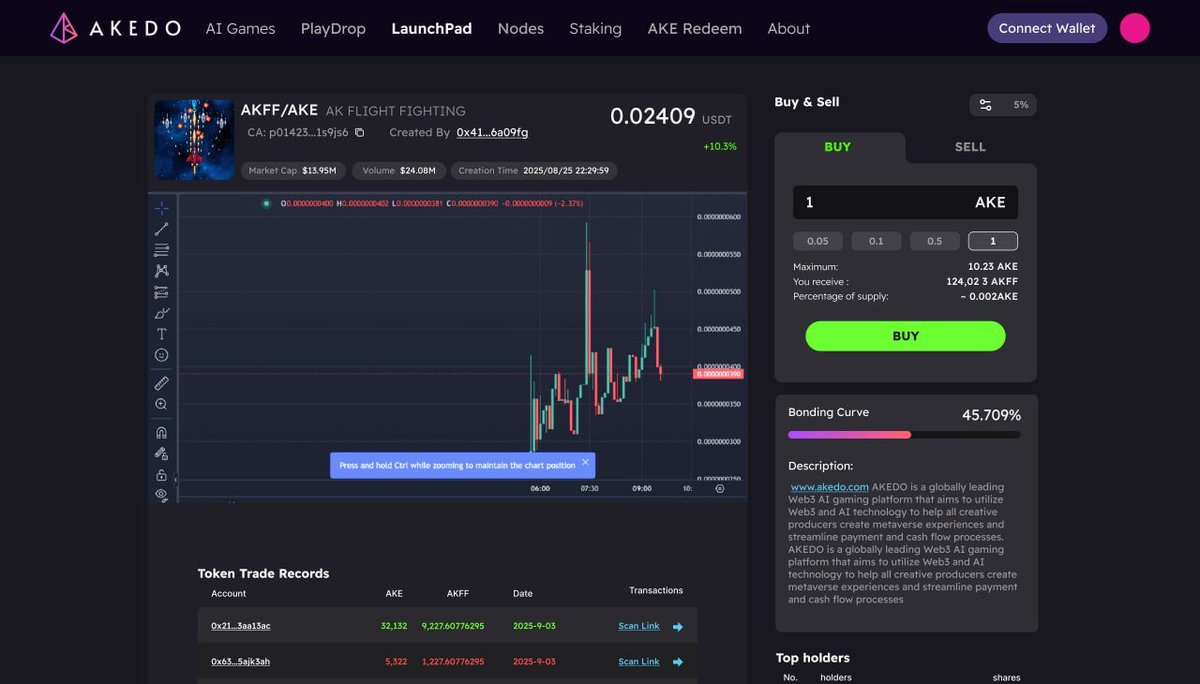The width and height of the screenshot is (1200, 684).
Task: Collapse the chart drawing toolbar
Action: click(176, 480)
